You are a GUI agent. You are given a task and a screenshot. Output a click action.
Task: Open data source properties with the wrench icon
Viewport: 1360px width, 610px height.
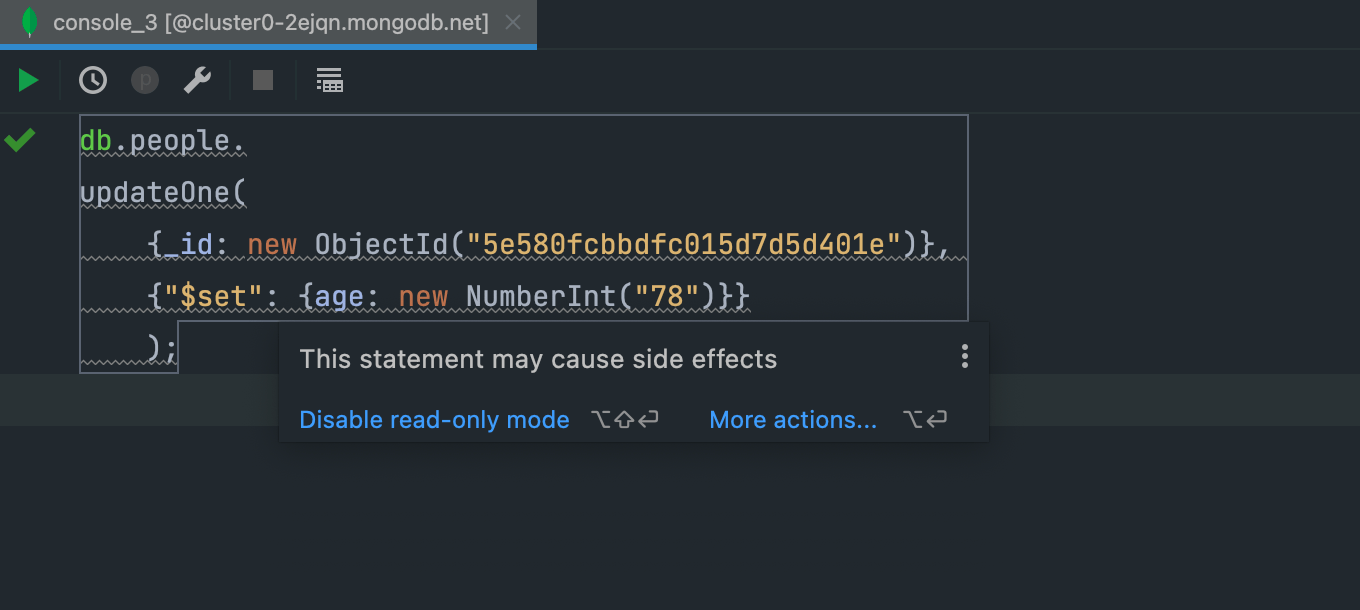click(x=196, y=80)
